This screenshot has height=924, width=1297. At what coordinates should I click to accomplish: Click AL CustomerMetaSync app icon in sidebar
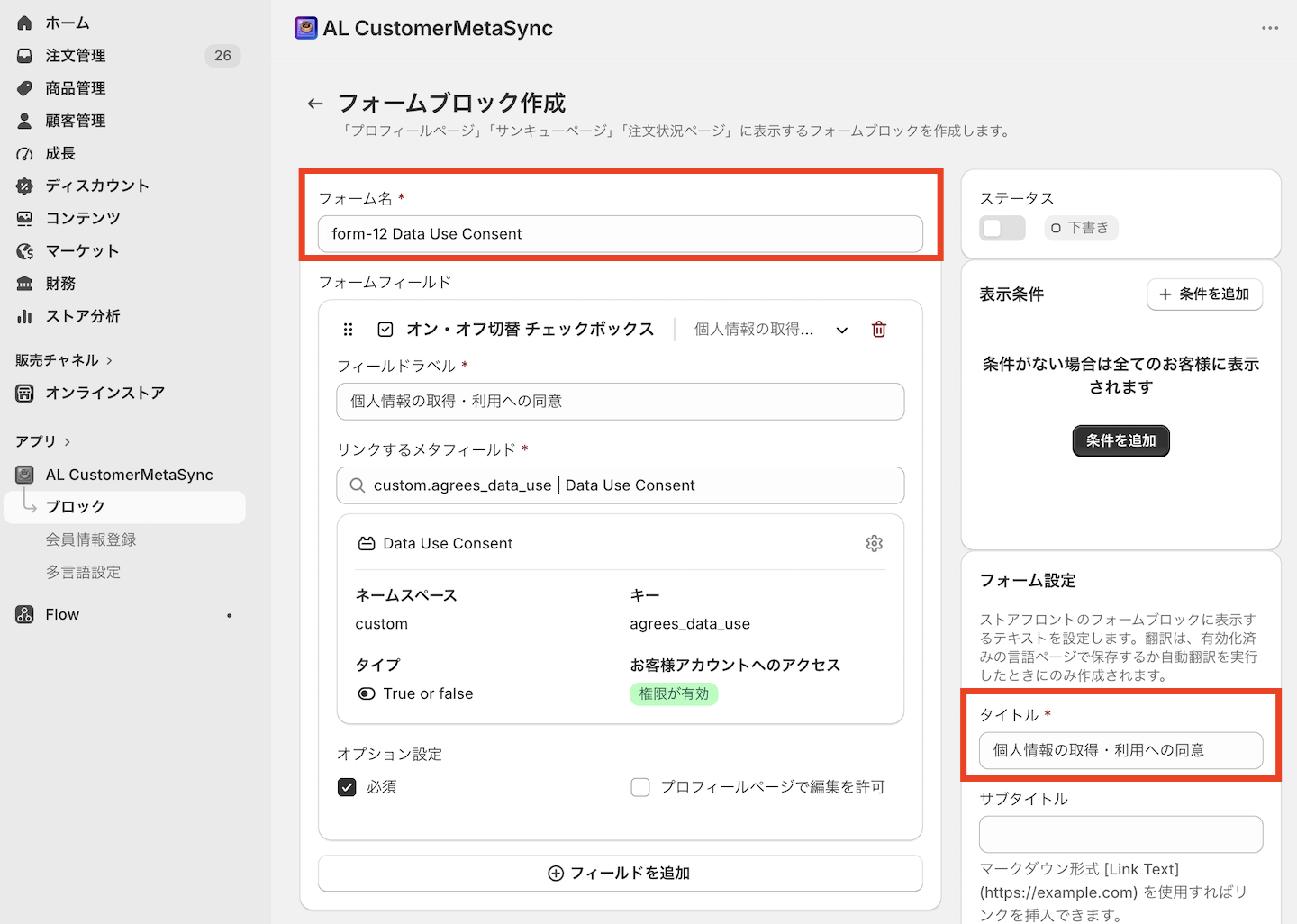24,475
